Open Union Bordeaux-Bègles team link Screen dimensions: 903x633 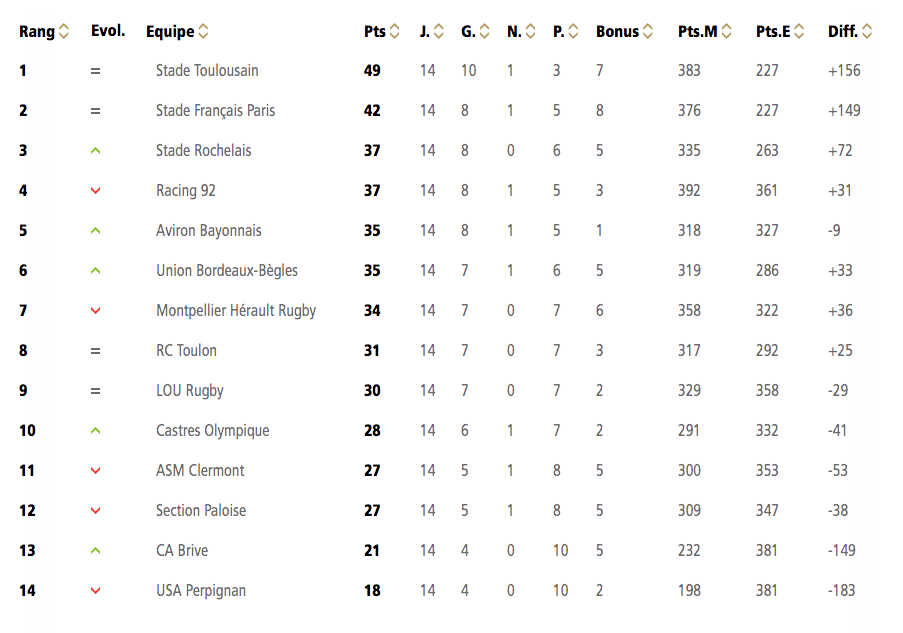click(x=227, y=271)
